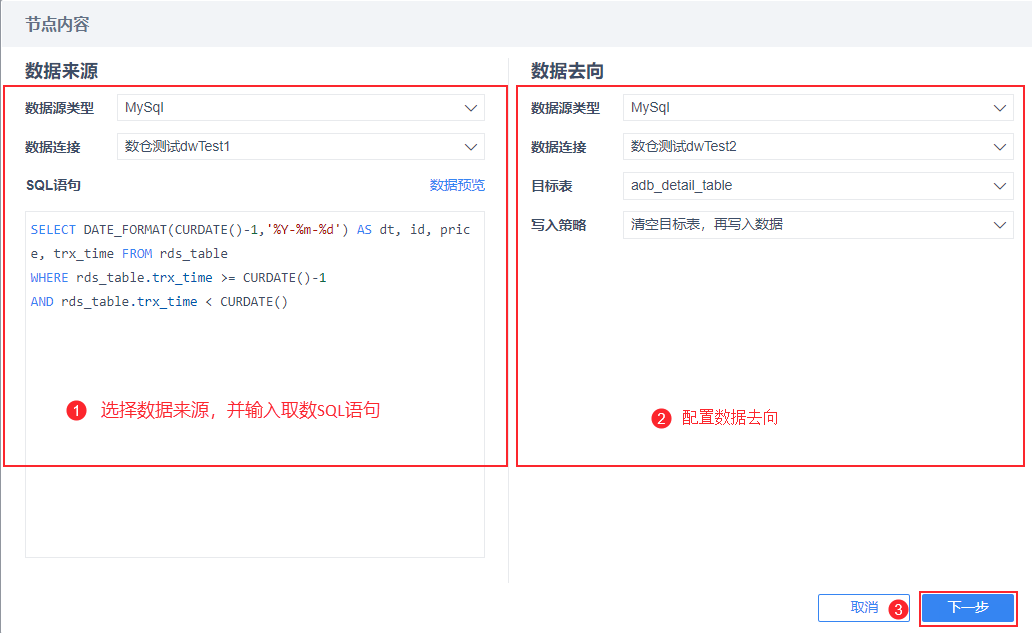This screenshot has height=633, width=1032.
Task: Open the 目标表 dropdown showing adb_detail_table
Action: point(818,186)
